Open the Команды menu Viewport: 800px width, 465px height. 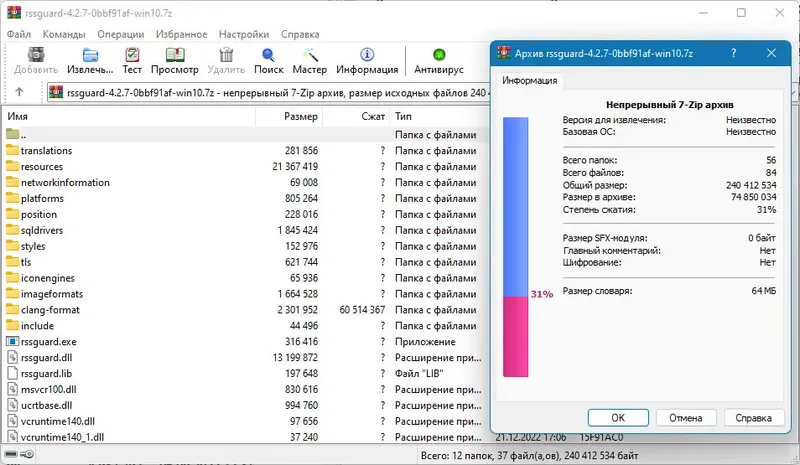[64, 34]
